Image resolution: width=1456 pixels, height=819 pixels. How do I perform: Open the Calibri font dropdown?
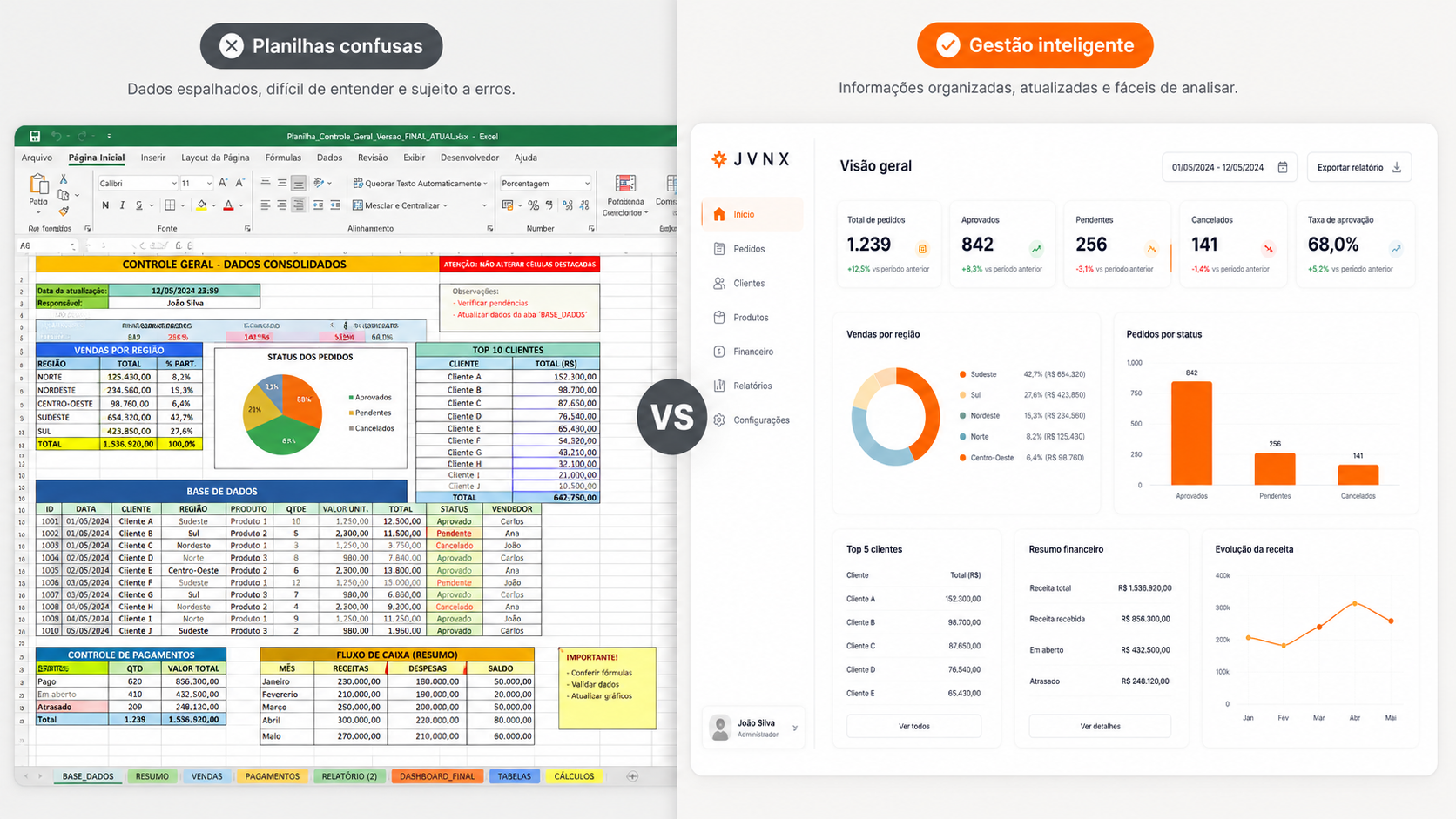point(137,183)
